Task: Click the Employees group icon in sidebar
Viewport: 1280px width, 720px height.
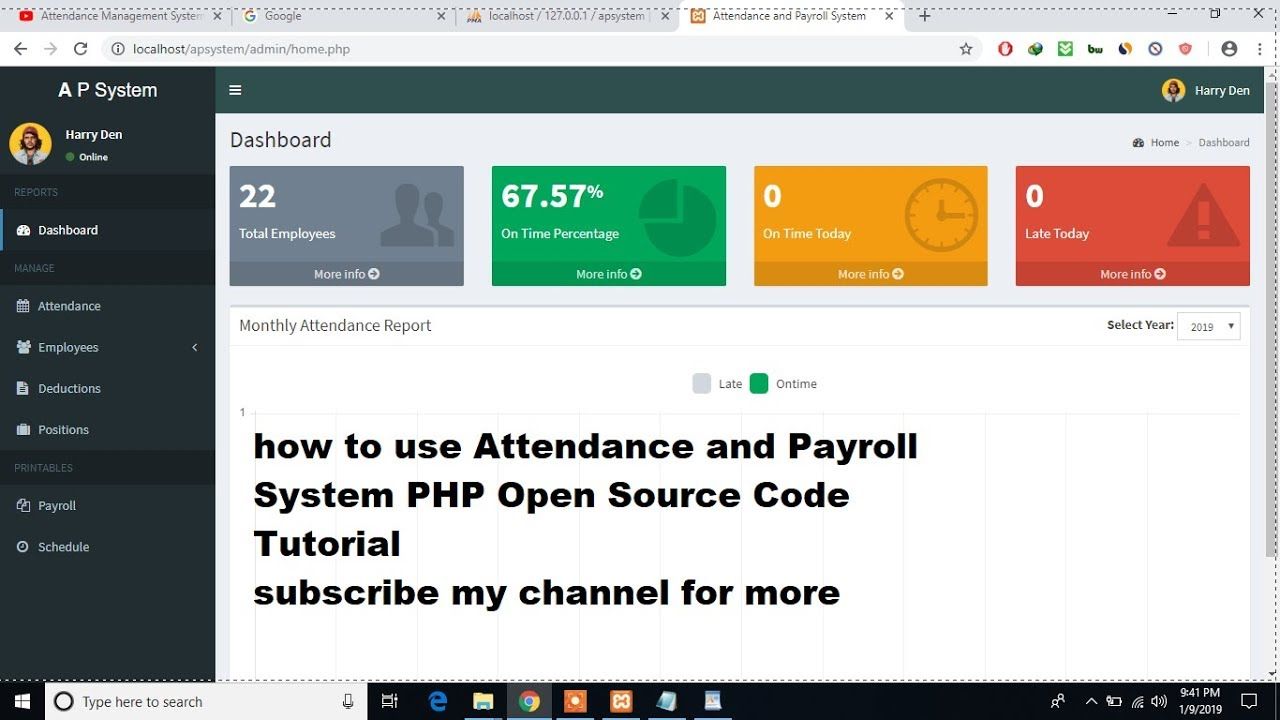Action: (23, 347)
